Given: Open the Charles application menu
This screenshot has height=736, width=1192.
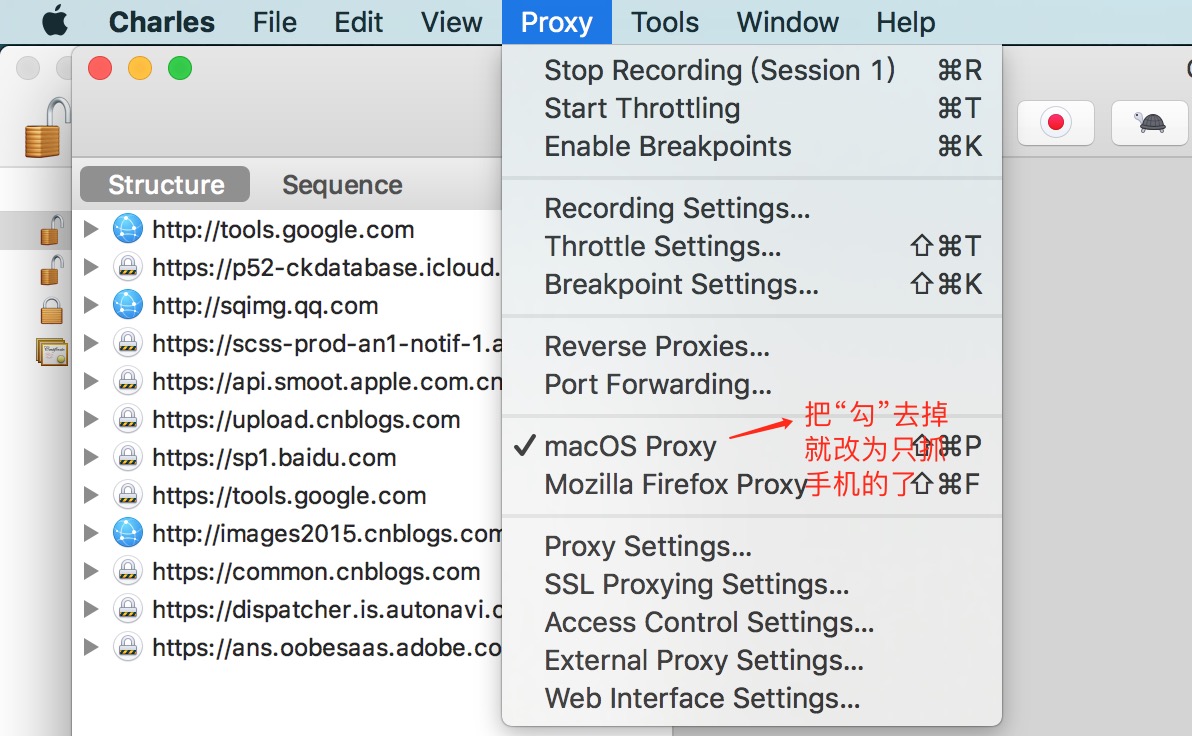Looking at the screenshot, I should pyautogui.click(x=161, y=22).
